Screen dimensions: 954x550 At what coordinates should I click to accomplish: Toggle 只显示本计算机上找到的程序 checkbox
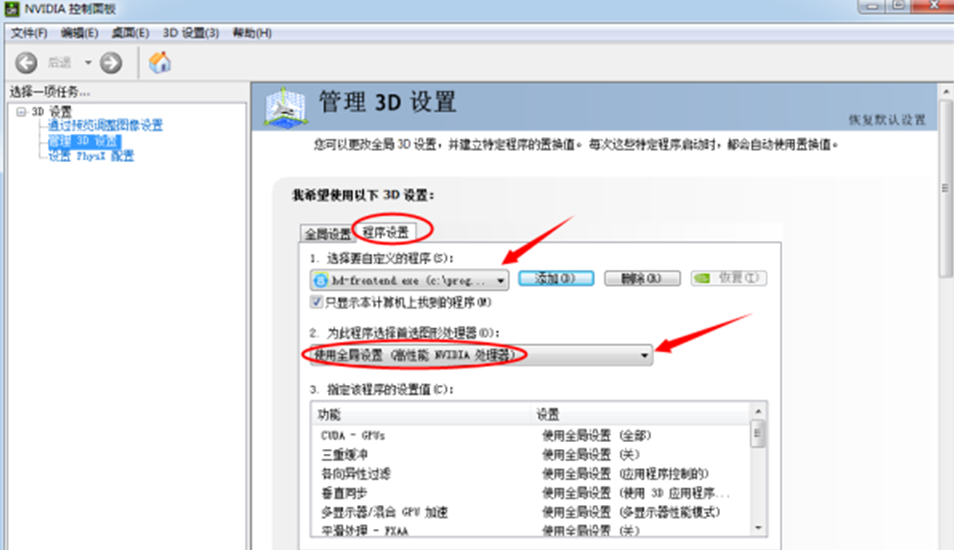point(316,302)
